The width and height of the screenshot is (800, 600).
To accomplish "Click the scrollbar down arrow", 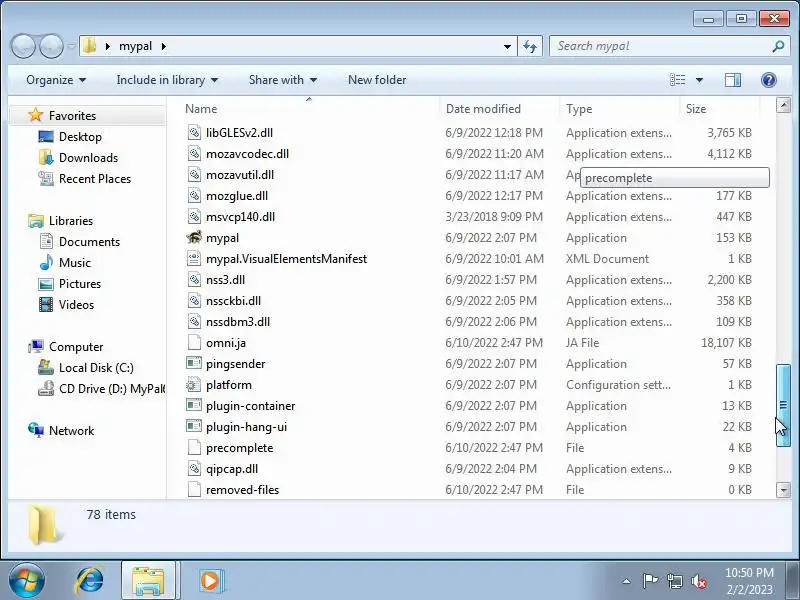I will [783, 490].
